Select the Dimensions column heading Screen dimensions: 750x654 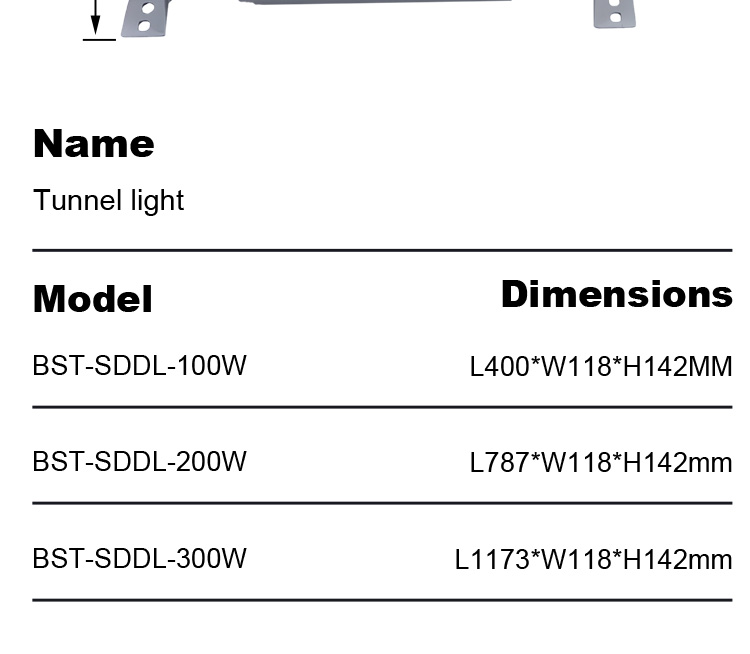tap(616, 294)
